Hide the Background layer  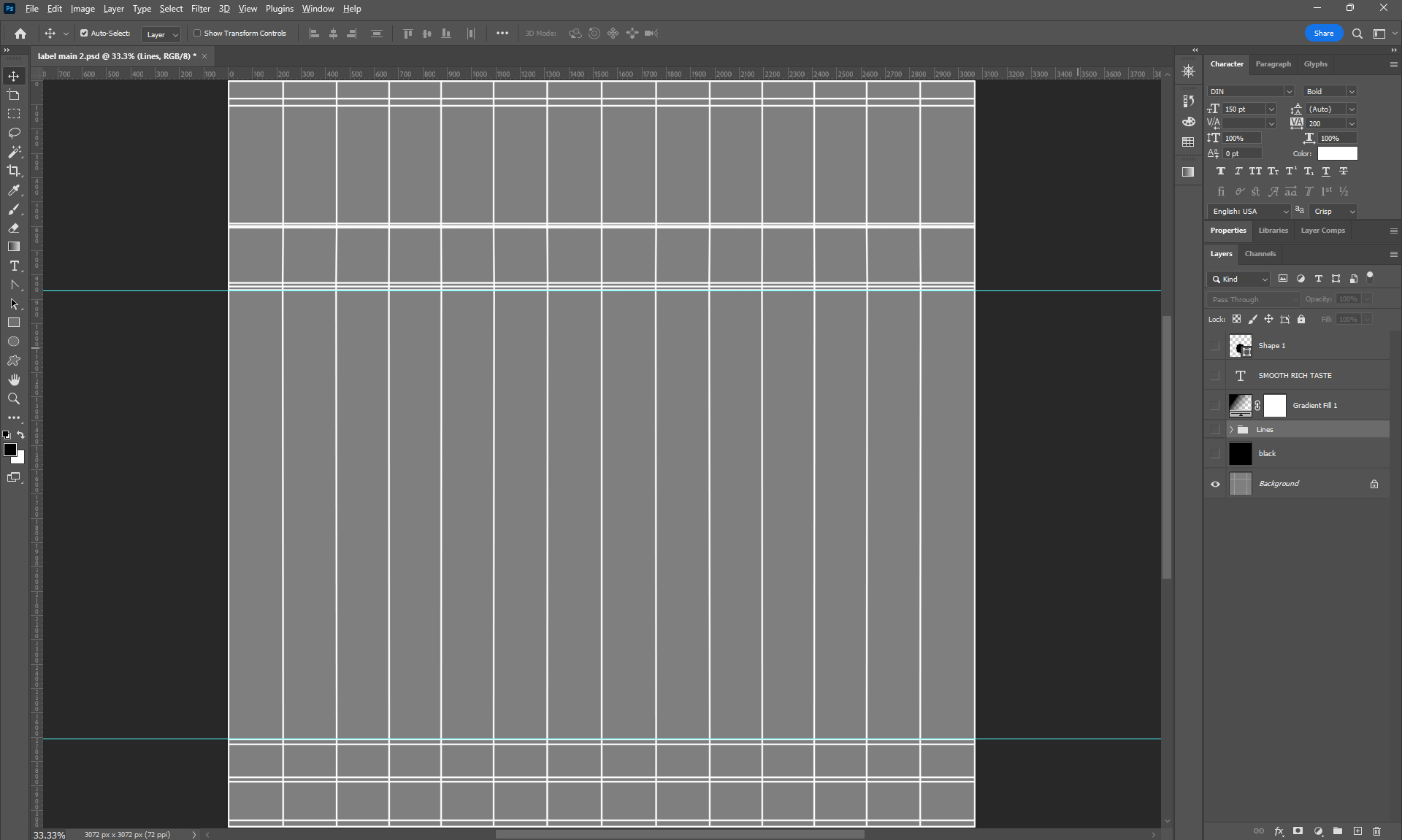1215,484
